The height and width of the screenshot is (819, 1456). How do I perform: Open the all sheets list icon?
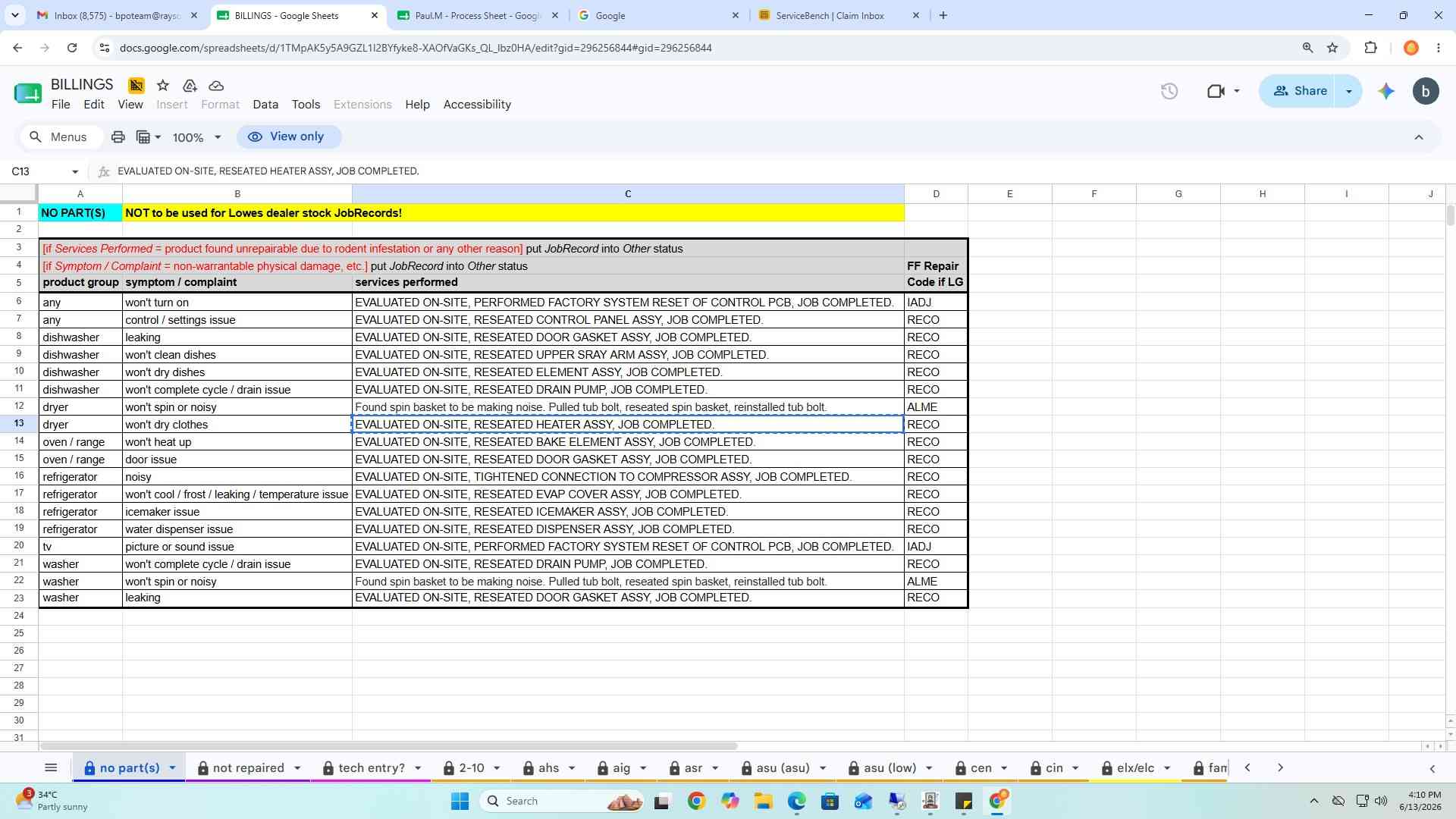(x=51, y=768)
